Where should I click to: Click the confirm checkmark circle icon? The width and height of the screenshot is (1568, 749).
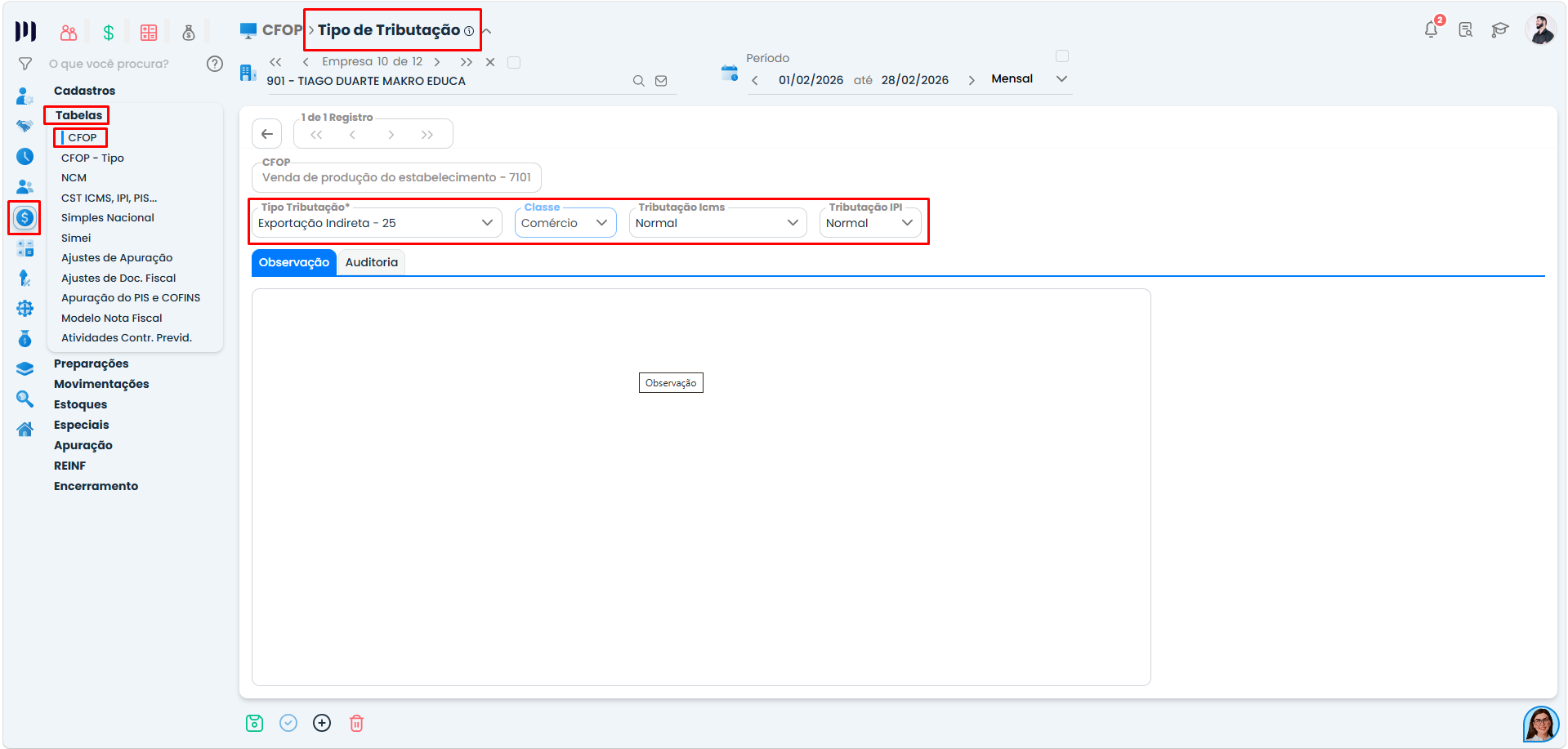(x=288, y=723)
